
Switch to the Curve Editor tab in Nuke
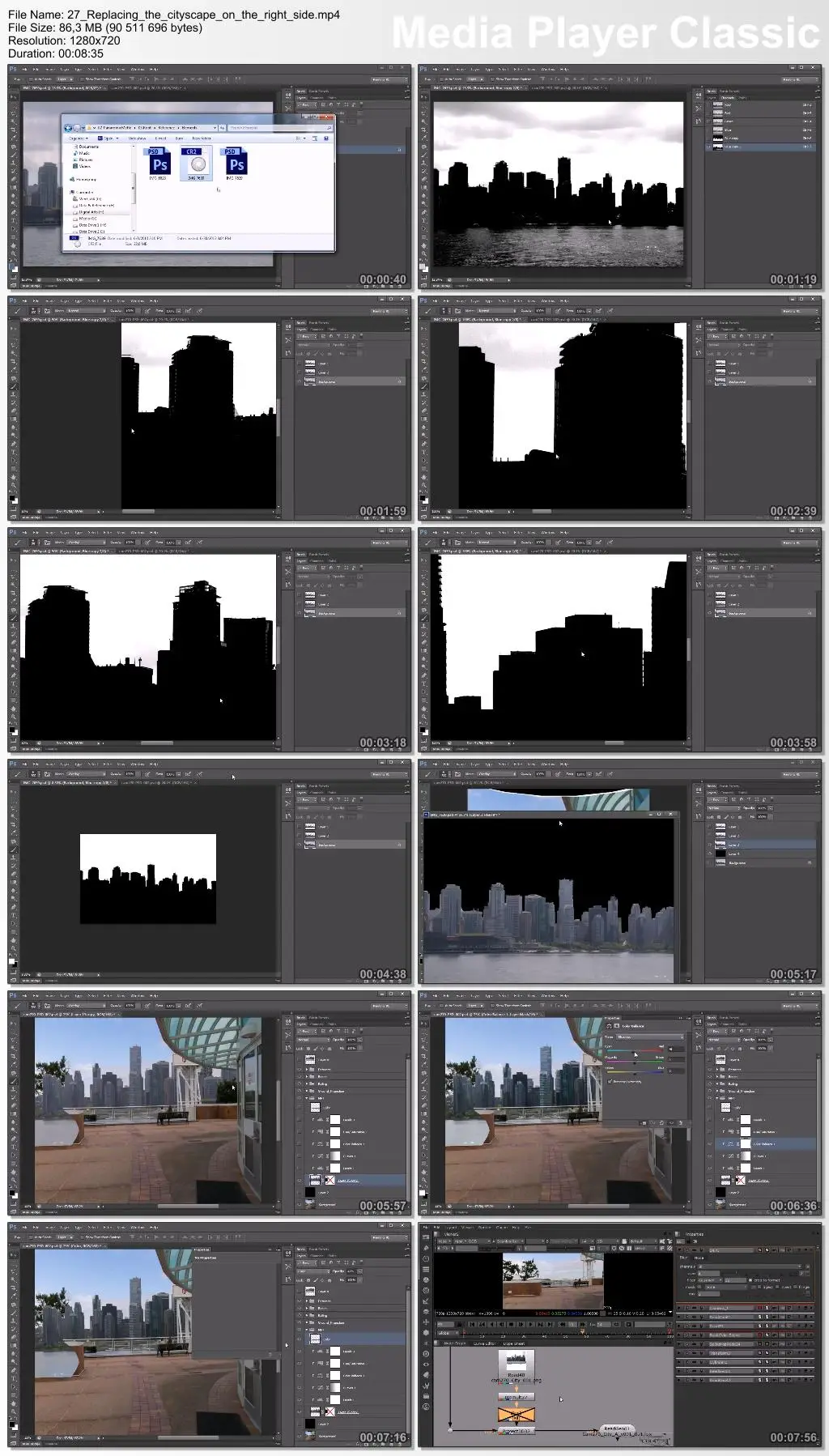484,1343
